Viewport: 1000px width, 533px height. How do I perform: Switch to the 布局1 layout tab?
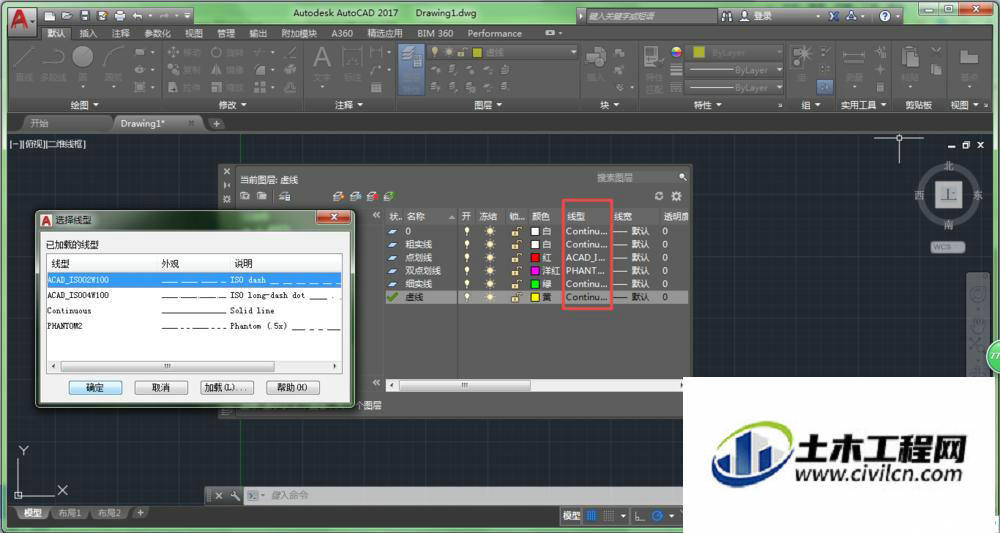click(70, 513)
